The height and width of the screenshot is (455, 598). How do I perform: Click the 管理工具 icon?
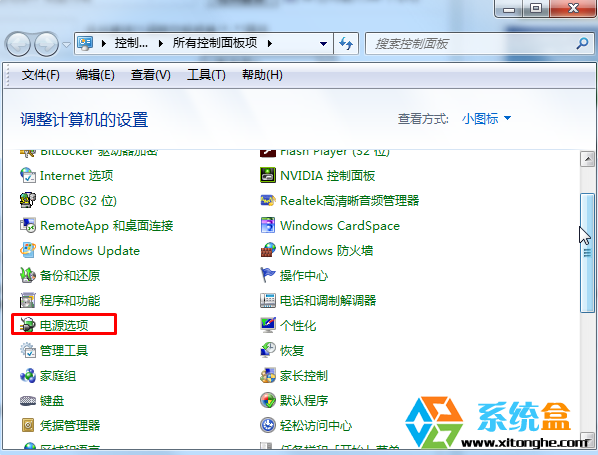27,350
